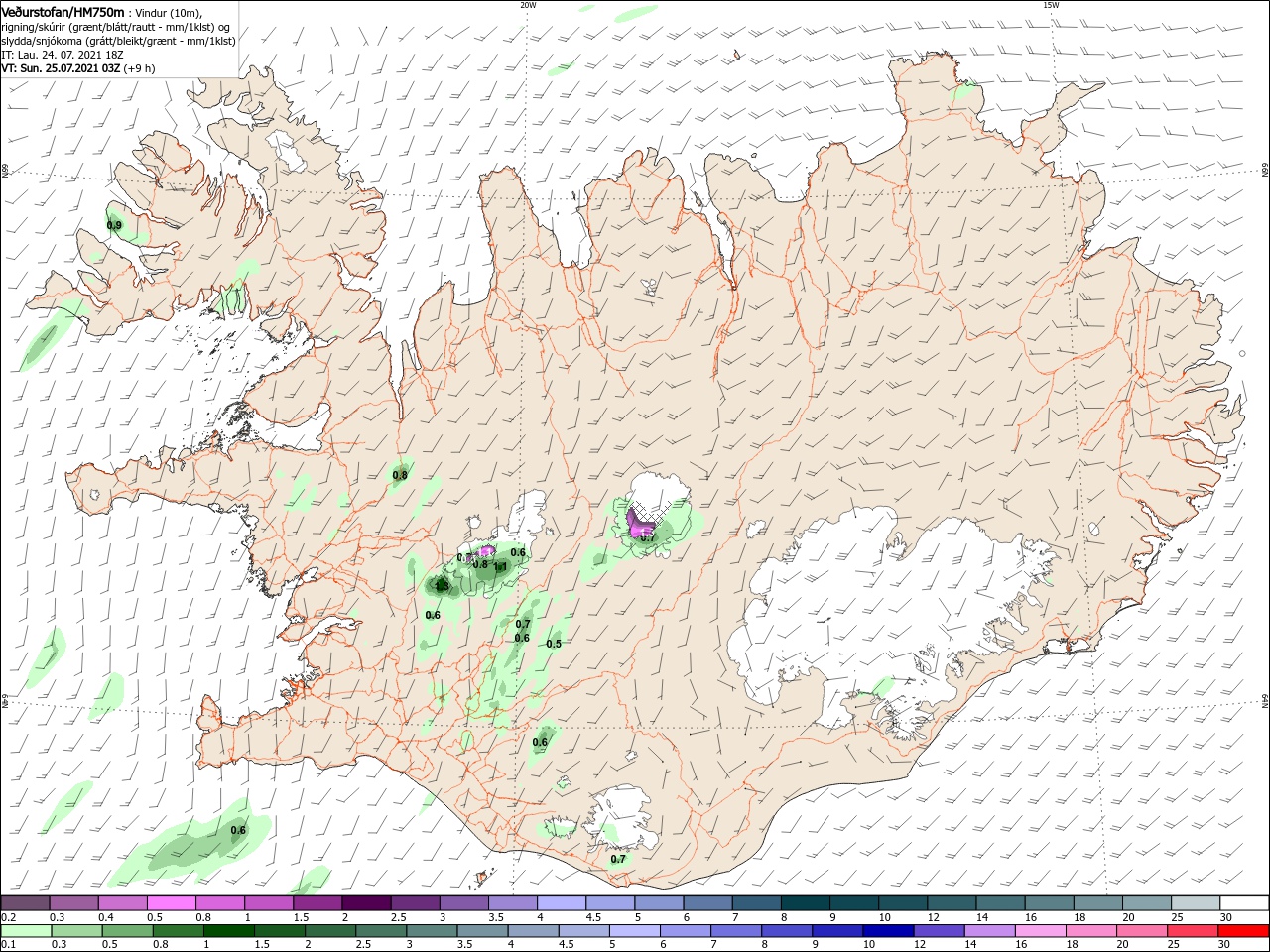Select the deep blue swatch labeled 10 in the rain legend

coord(889,931)
